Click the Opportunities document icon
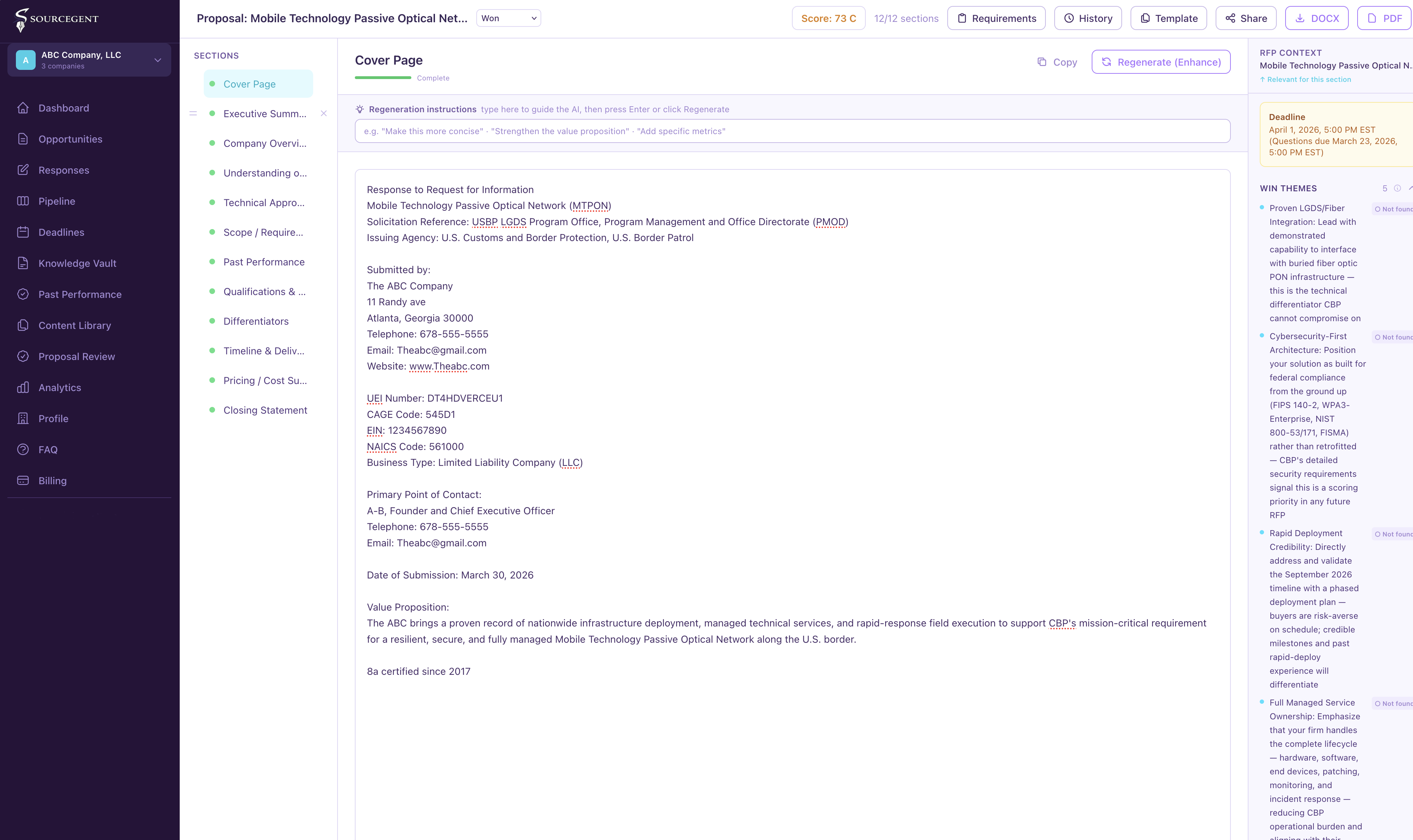This screenshot has height=840, width=1413. (23, 139)
